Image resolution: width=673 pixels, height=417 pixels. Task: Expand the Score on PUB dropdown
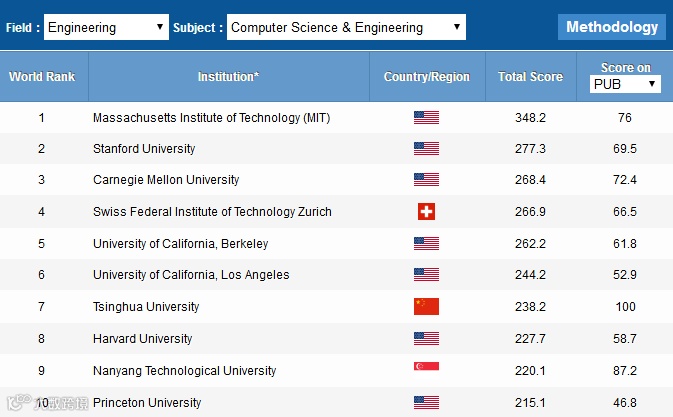click(x=625, y=84)
